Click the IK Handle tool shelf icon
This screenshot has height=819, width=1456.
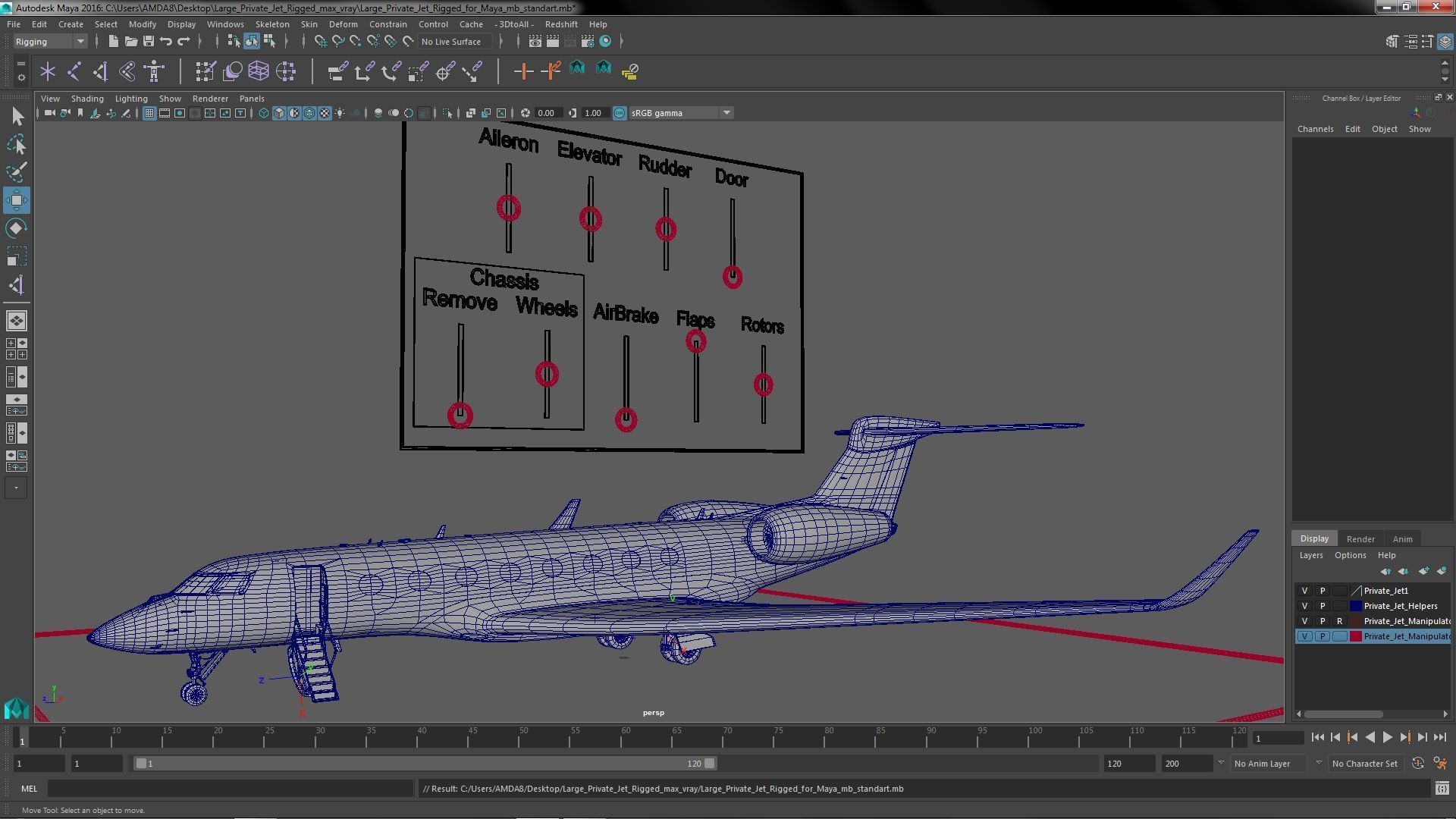coord(100,71)
